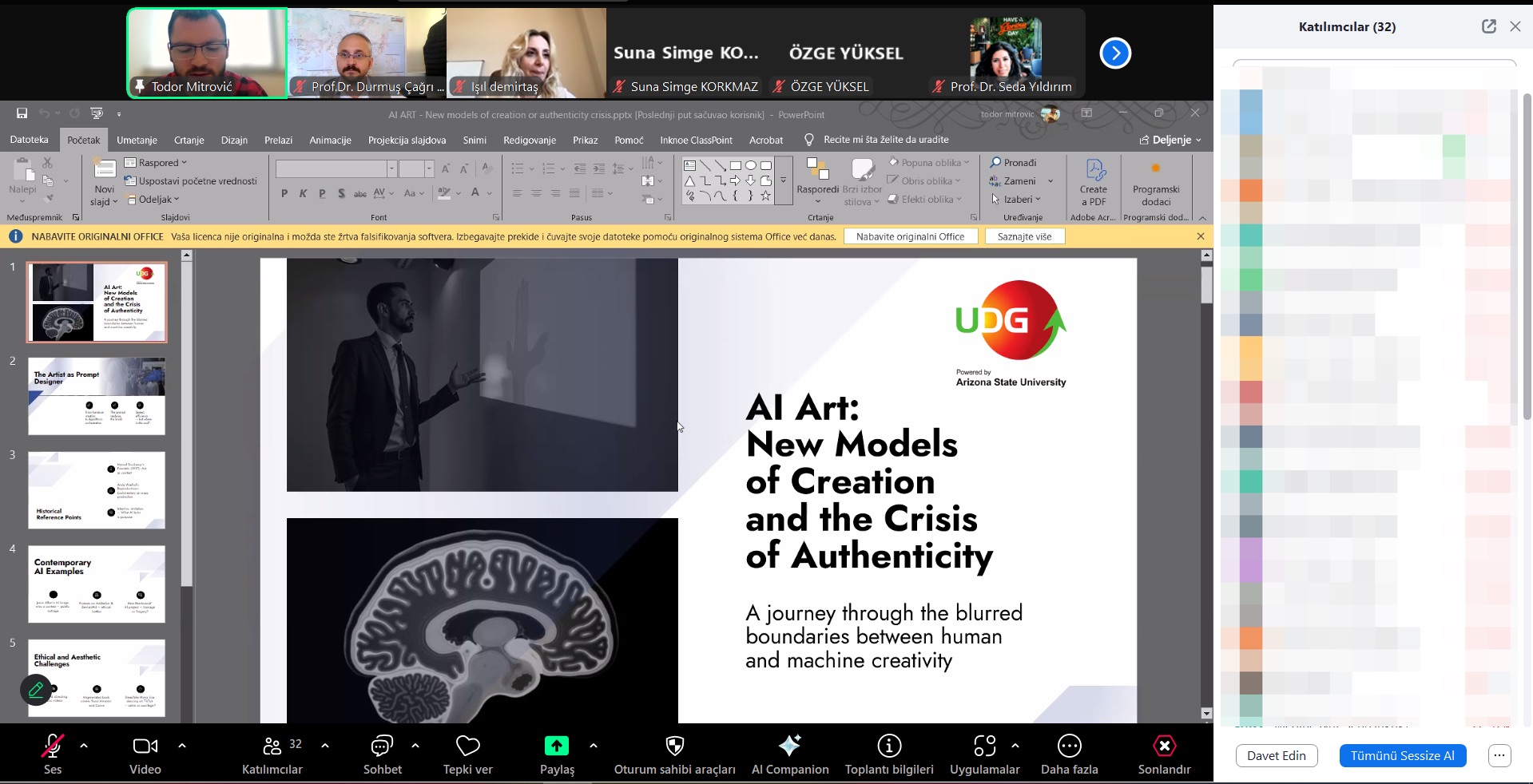Open the Raspored layout dropdown
The image size is (1533, 784).
(x=156, y=163)
